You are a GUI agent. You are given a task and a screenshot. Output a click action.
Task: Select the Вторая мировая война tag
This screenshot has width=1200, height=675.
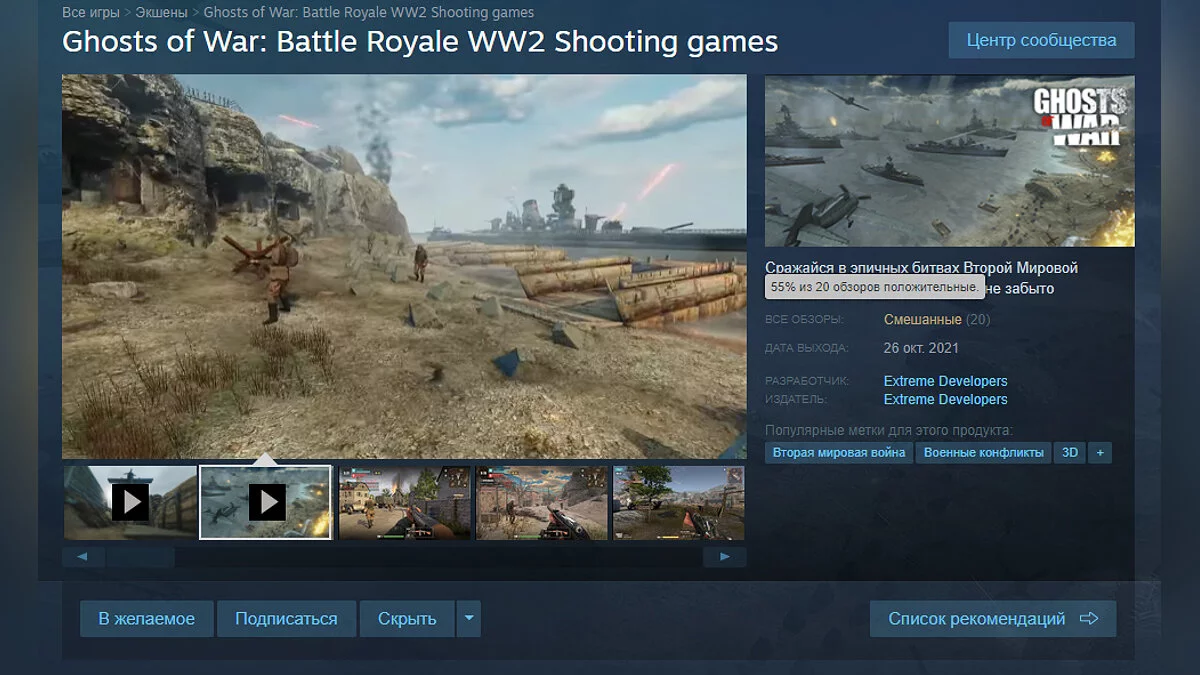coord(839,453)
